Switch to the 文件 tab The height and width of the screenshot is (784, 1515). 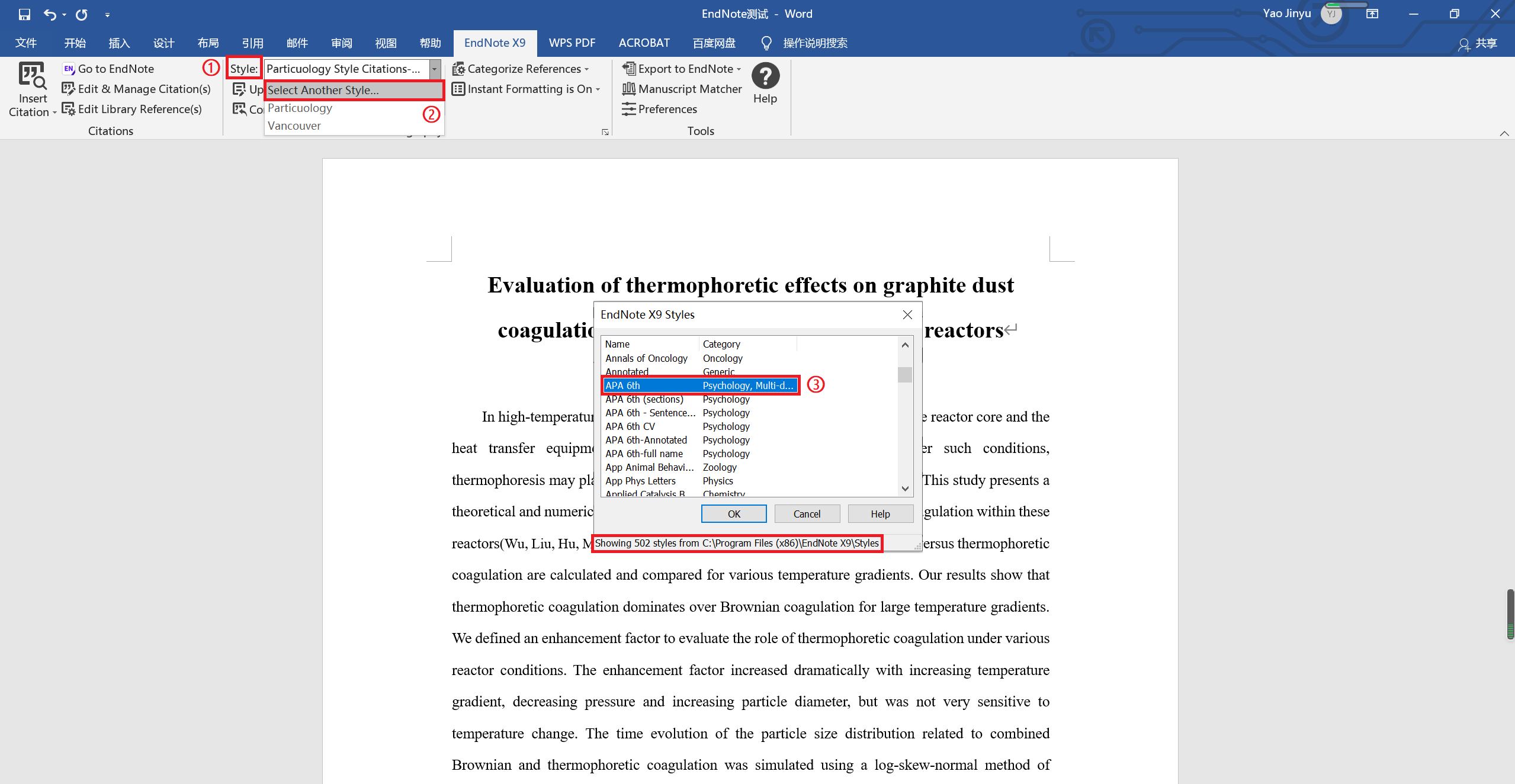26,43
